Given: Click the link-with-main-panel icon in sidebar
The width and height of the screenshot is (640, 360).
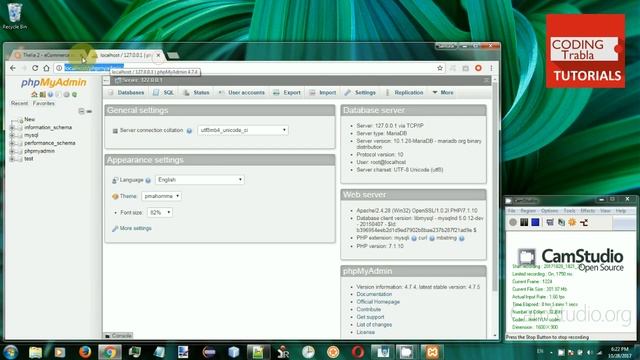Looking at the screenshot, I should point(89,111).
